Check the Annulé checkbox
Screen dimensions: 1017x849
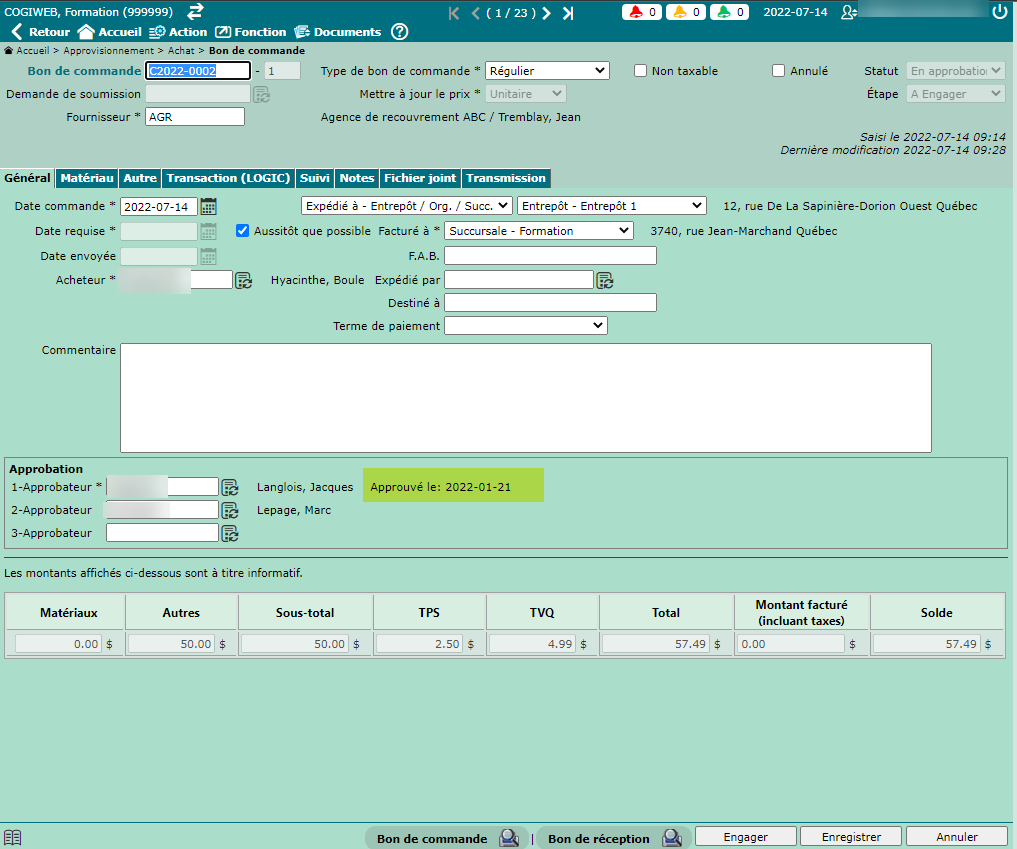(779, 71)
